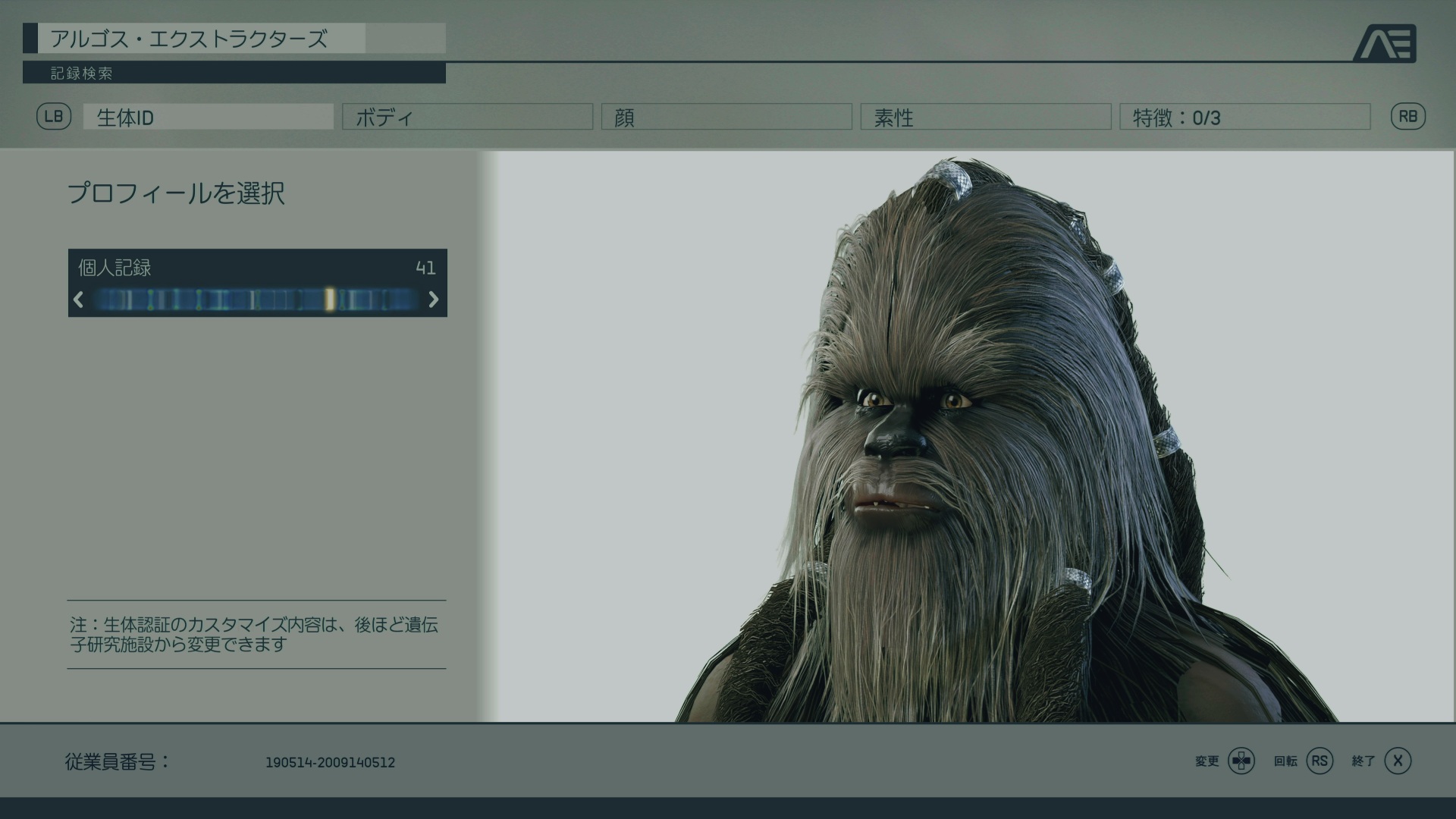Select previous 個人記録 preset with left arrow
The height and width of the screenshot is (819, 1456).
coord(78,300)
